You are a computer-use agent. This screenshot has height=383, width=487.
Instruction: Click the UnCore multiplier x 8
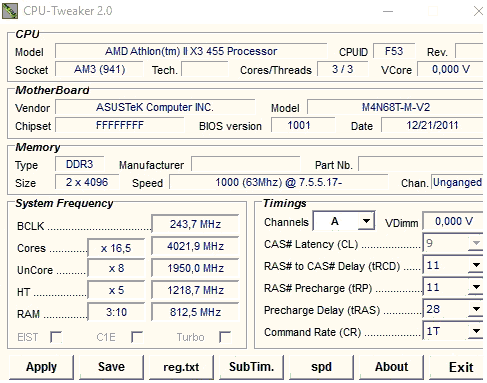click(x=116, y=268)
